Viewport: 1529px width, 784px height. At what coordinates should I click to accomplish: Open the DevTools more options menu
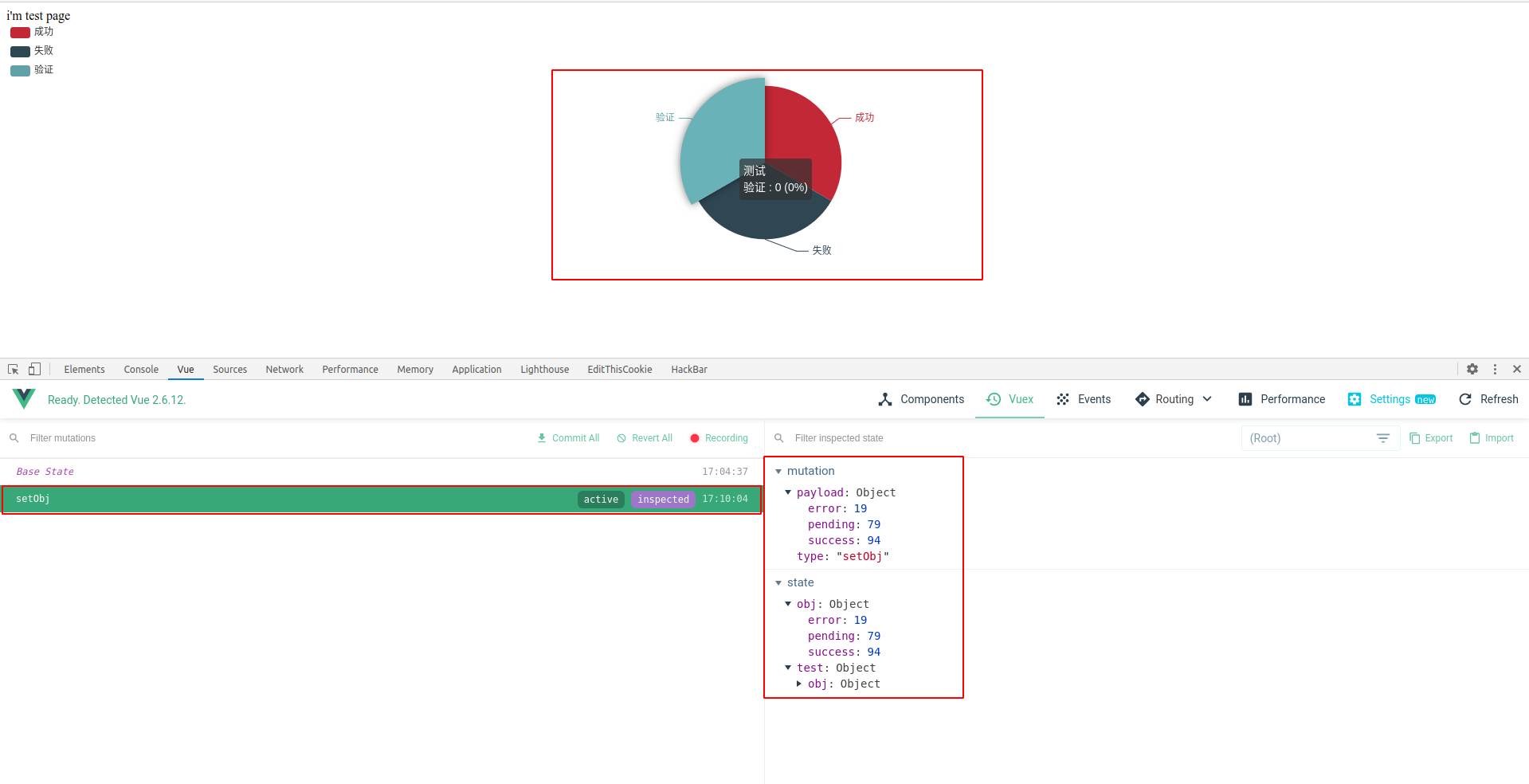1495,369
